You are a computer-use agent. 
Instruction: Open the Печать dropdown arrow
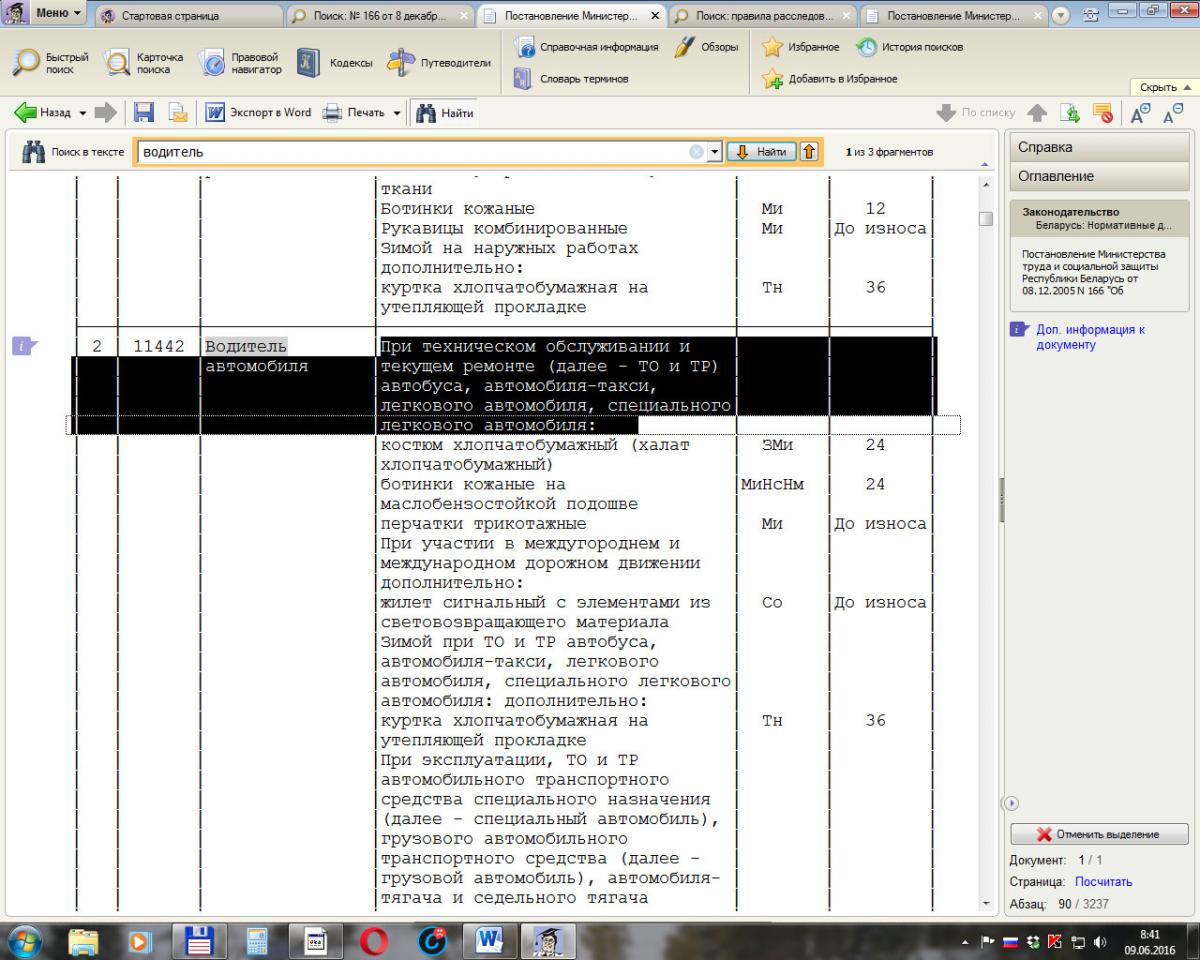397,113
